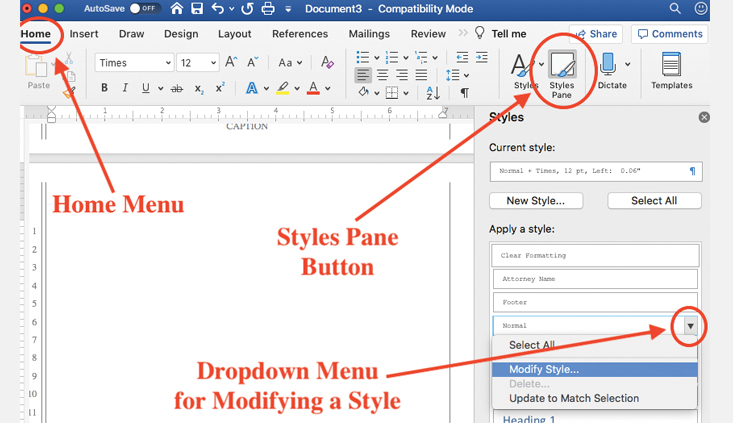733x423 pixels.
Task: Toggle the AutoSave switch
Action: 145,9
